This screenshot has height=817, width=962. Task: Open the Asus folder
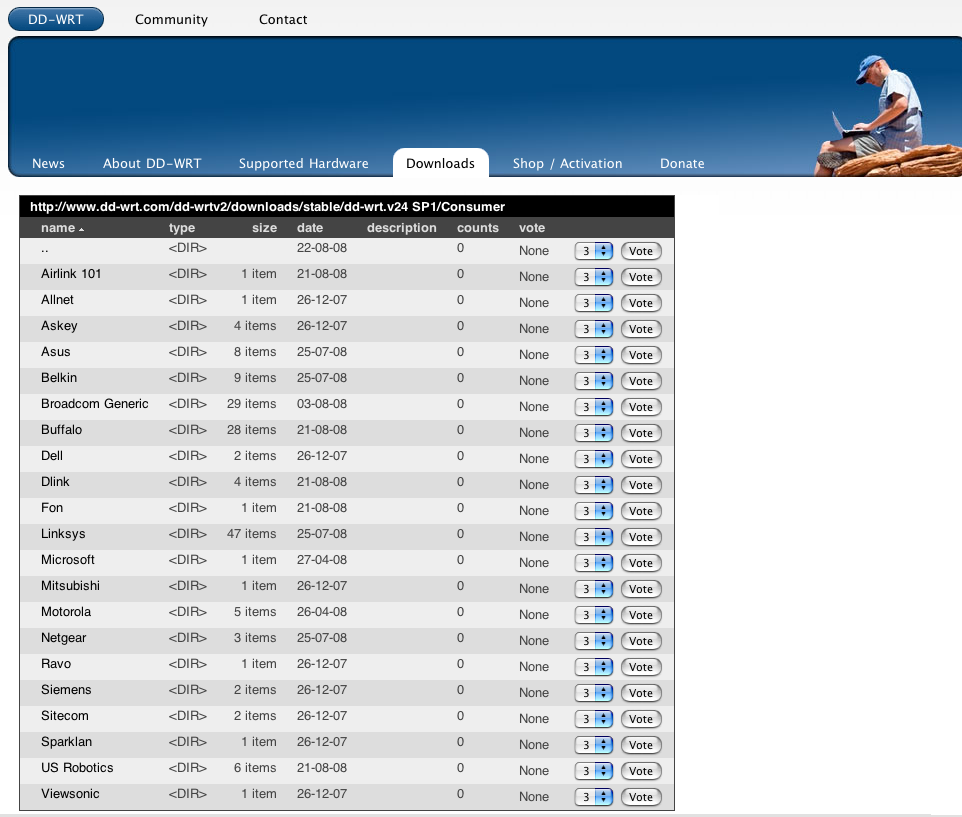point(56,352)
